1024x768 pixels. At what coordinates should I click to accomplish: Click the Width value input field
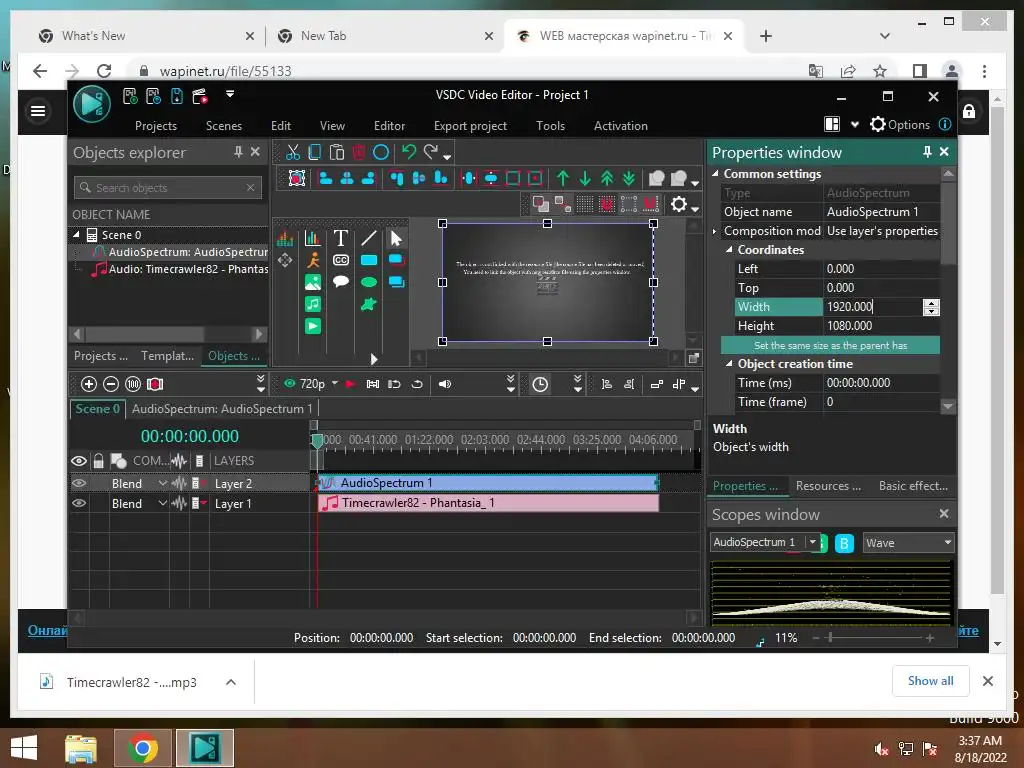[x=873, y=307]
